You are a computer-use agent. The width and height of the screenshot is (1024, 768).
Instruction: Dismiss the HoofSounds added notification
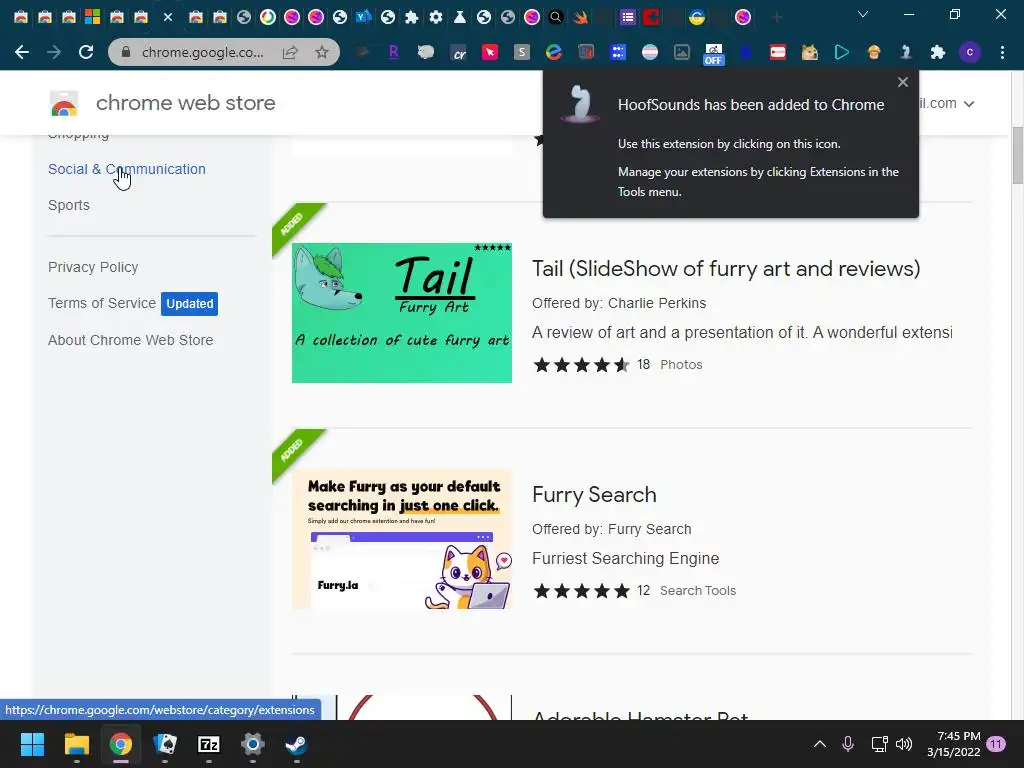[x=903, y=82]
